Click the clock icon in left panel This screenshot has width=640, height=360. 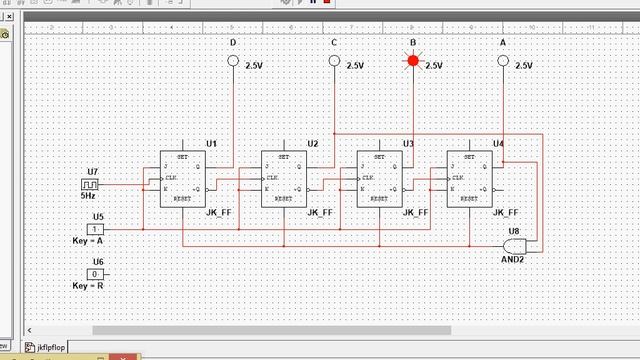pyautogui.click(x=5, y=34)
